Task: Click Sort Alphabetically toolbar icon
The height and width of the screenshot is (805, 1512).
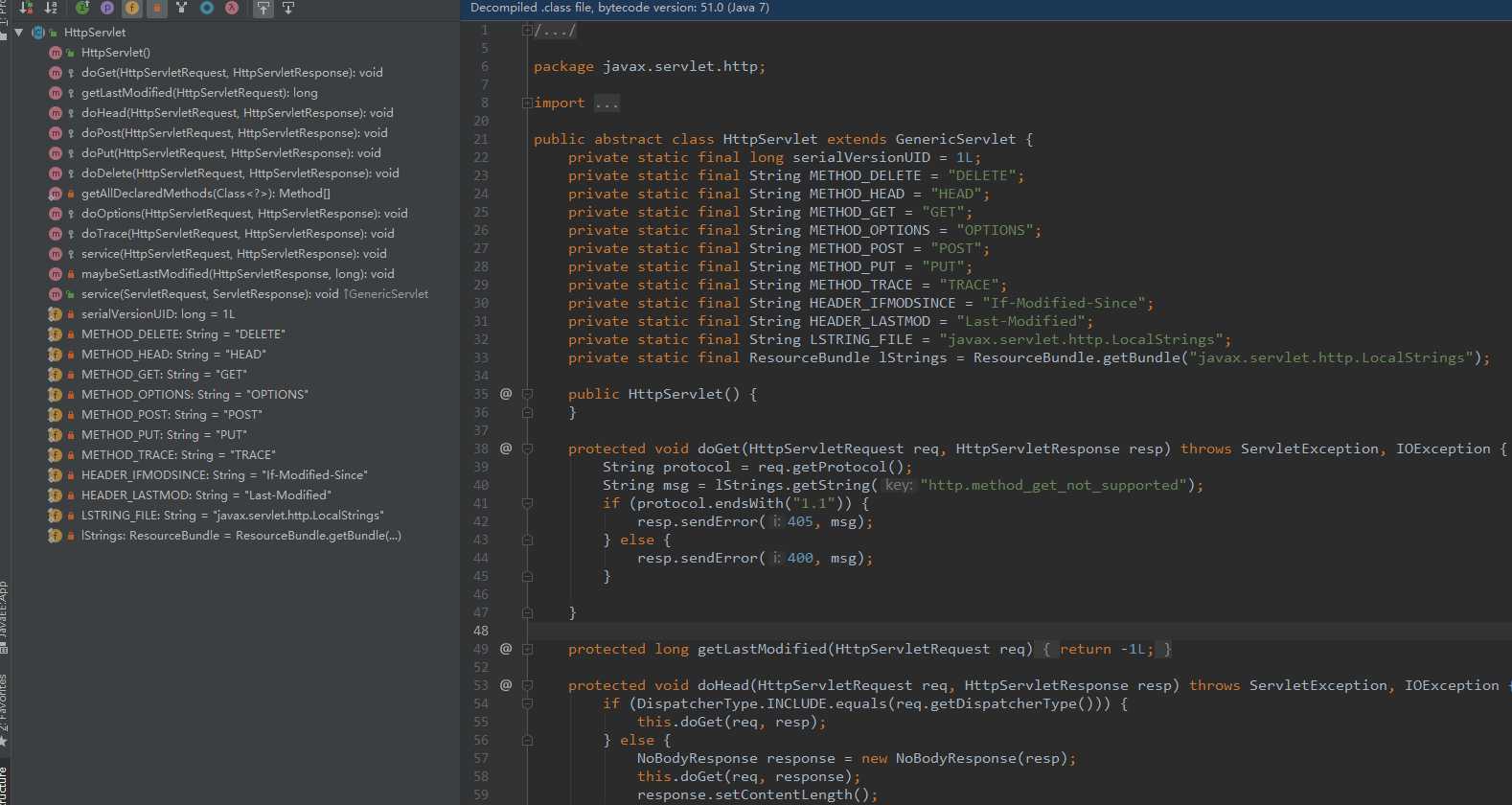Action: pyautogui.click(x=51, y=8)
